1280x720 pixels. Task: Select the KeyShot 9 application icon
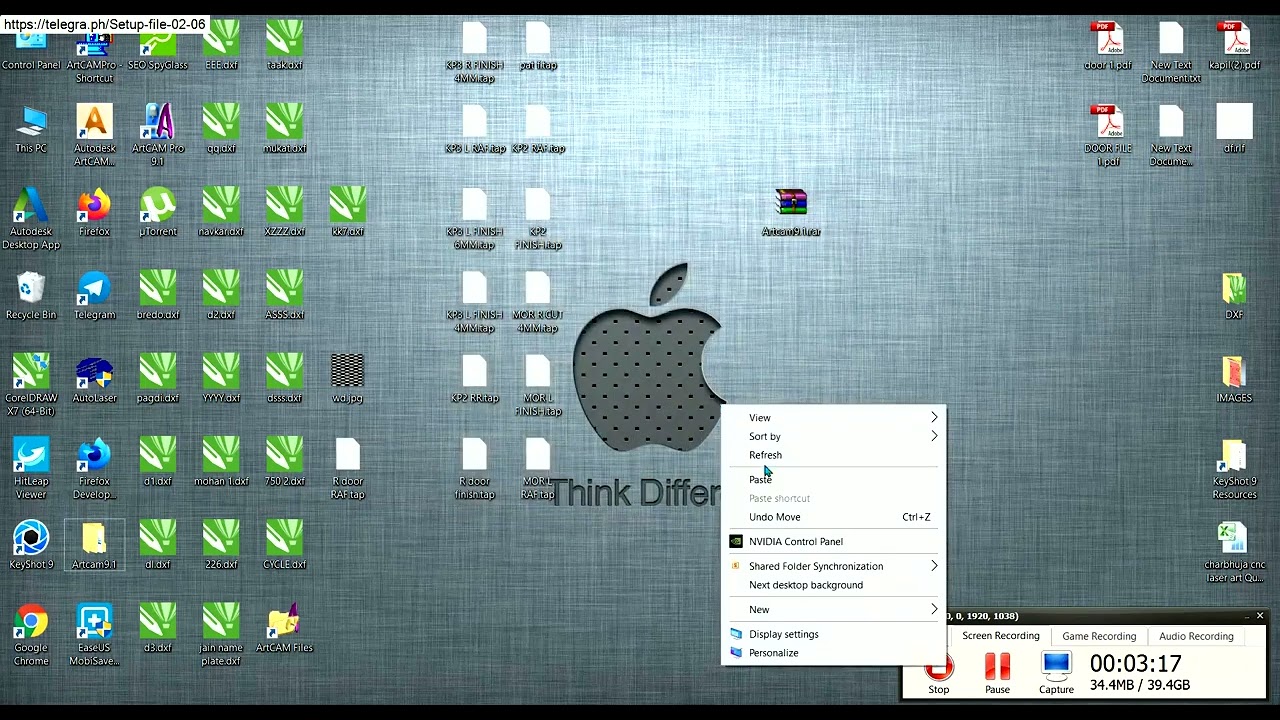pos(31,545)
